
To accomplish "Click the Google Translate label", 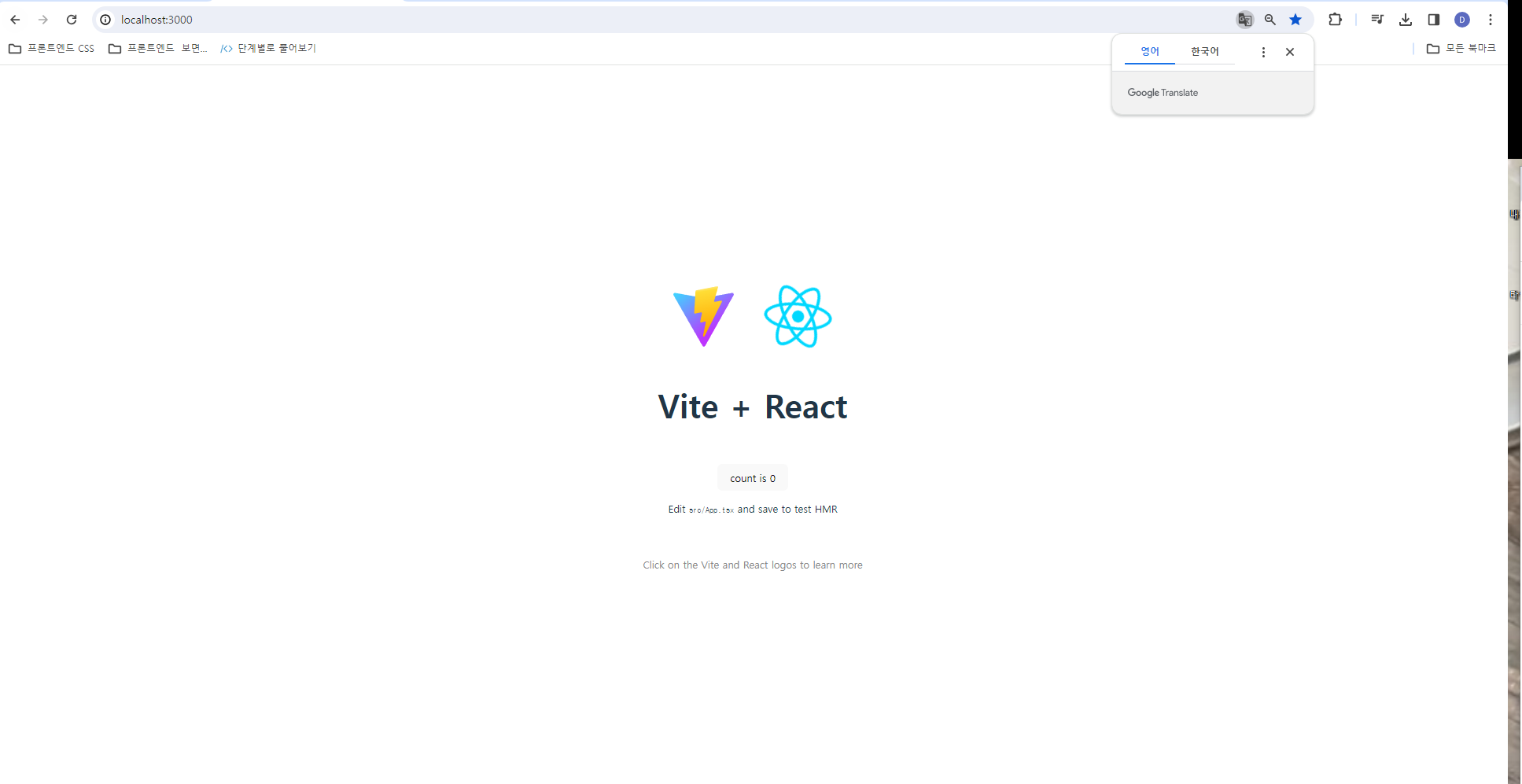I will (x=1163, y=93).
